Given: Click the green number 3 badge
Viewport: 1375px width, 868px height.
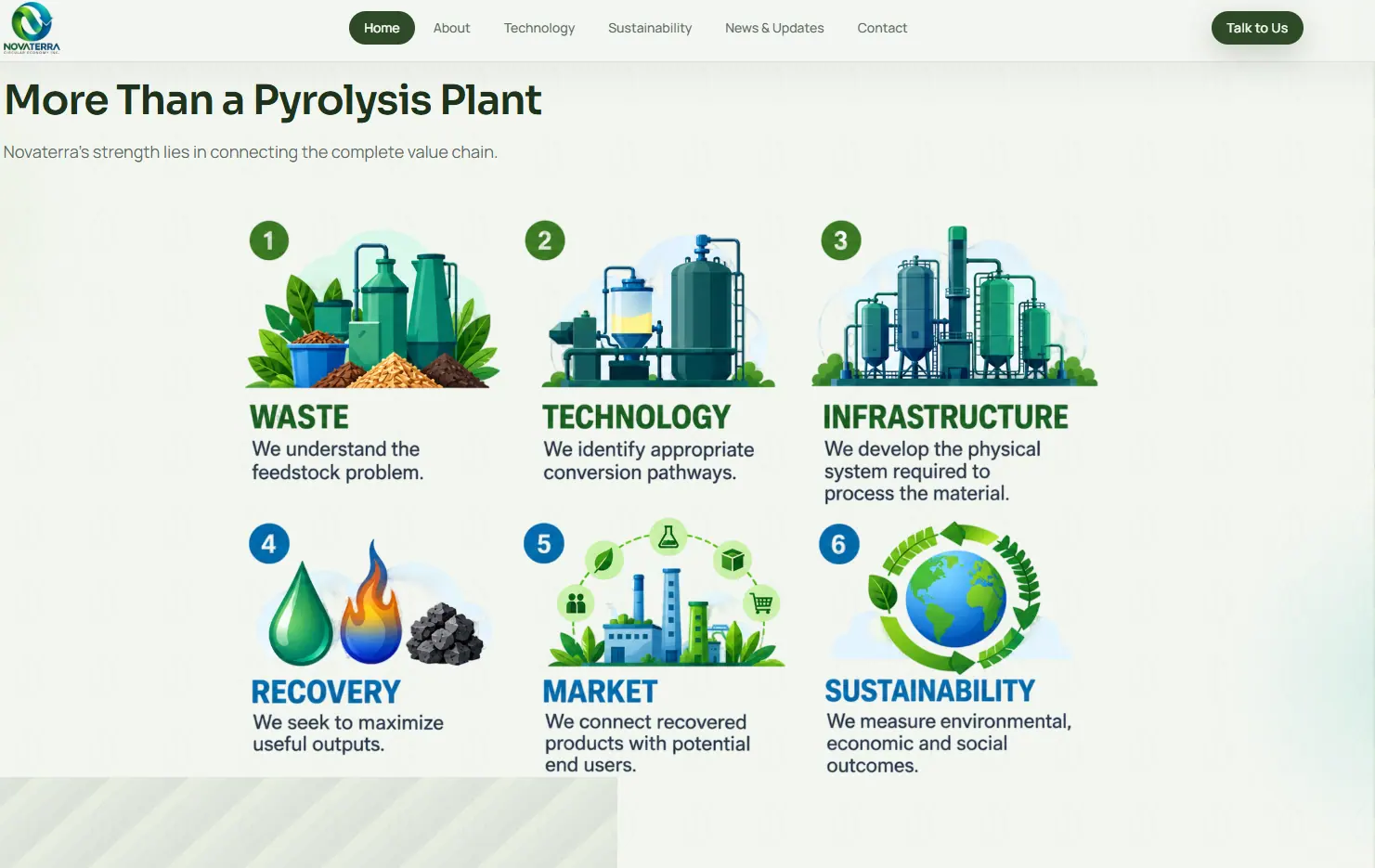Looking at the screenshot, I should pyautogui.click(x=841, y=240).
